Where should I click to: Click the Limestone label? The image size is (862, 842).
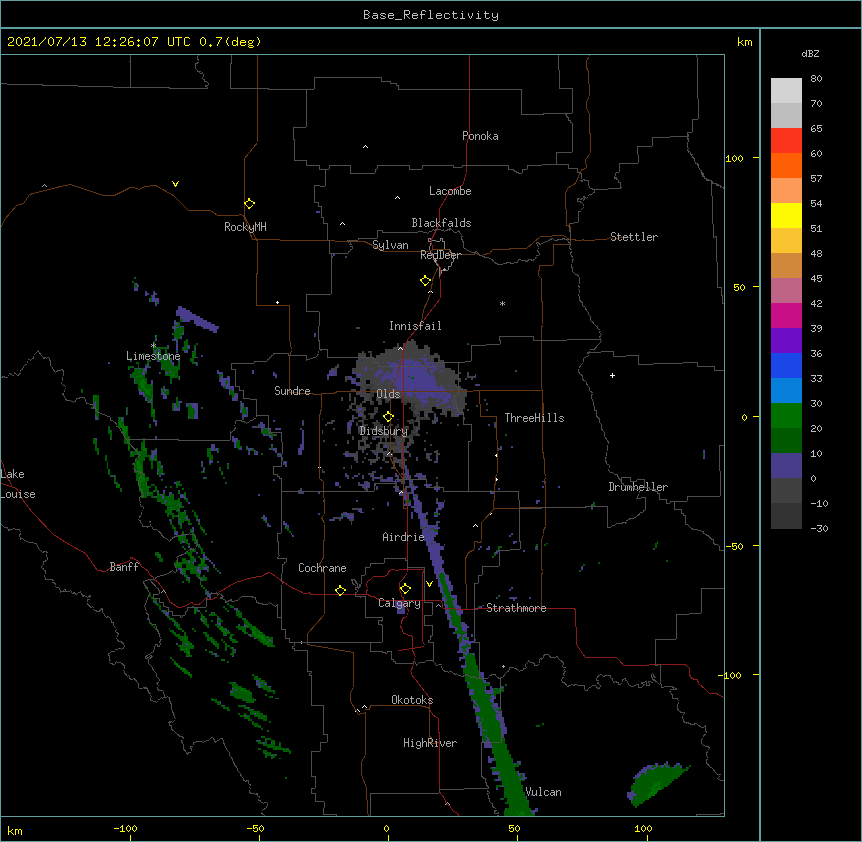(153, 356)
